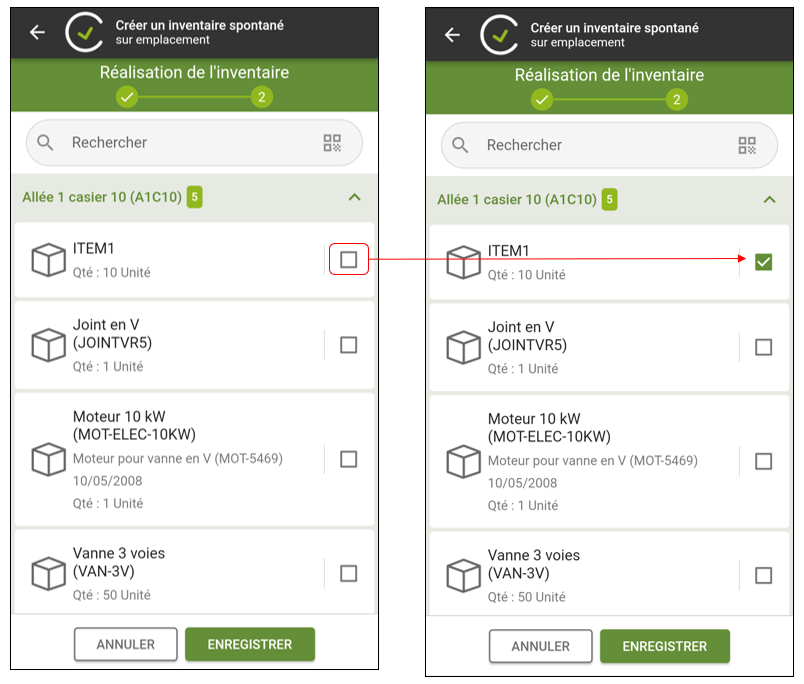Collapse Allée 1 casier 10 chevron, left screen
The width and height of the screenshot is (804, 684).
[354, 197]
